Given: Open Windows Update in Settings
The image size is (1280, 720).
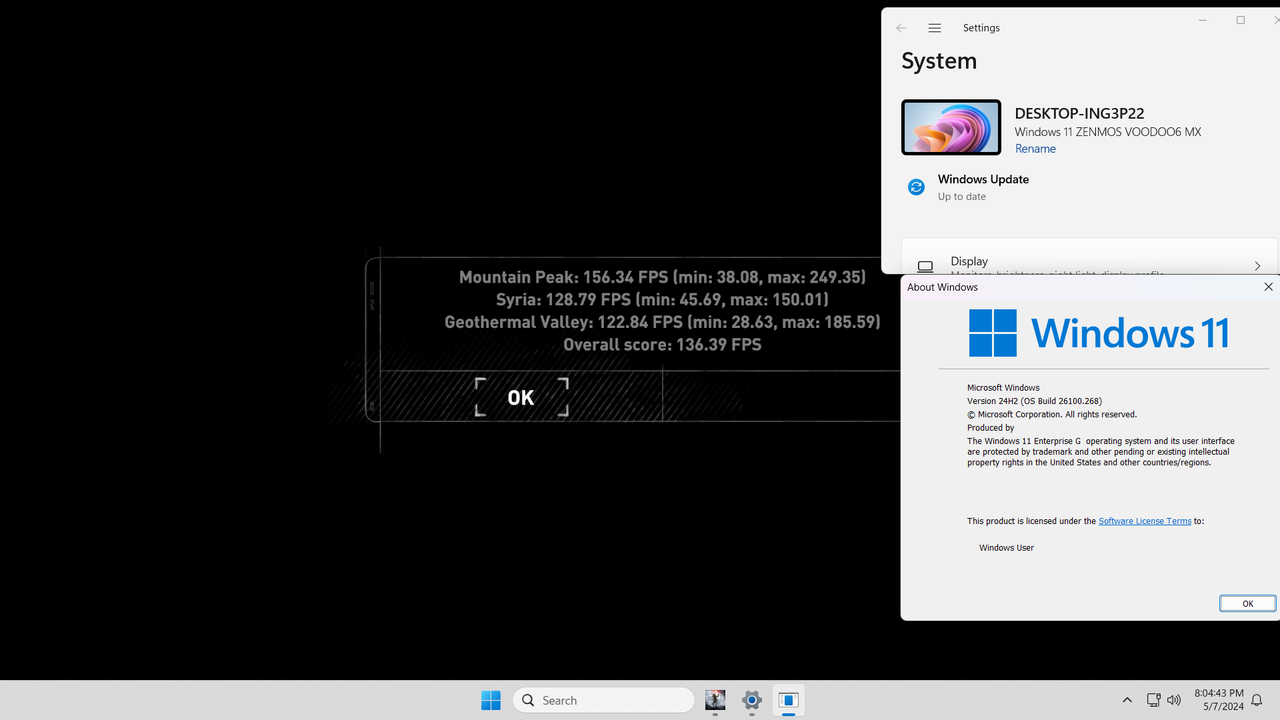Looking at the screenshot, I should tap(983, 187).
